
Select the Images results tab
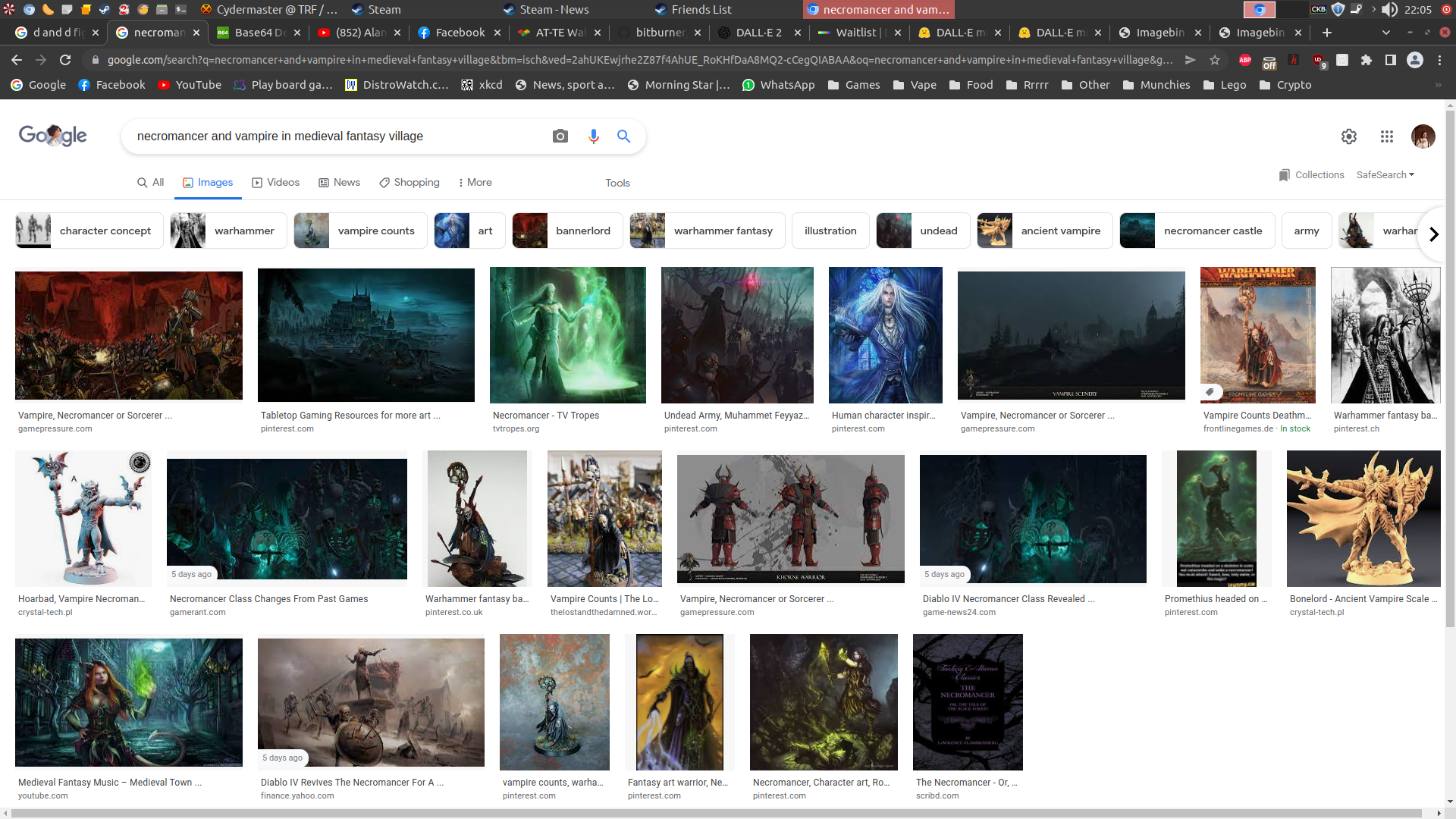(x=208, y=183)
